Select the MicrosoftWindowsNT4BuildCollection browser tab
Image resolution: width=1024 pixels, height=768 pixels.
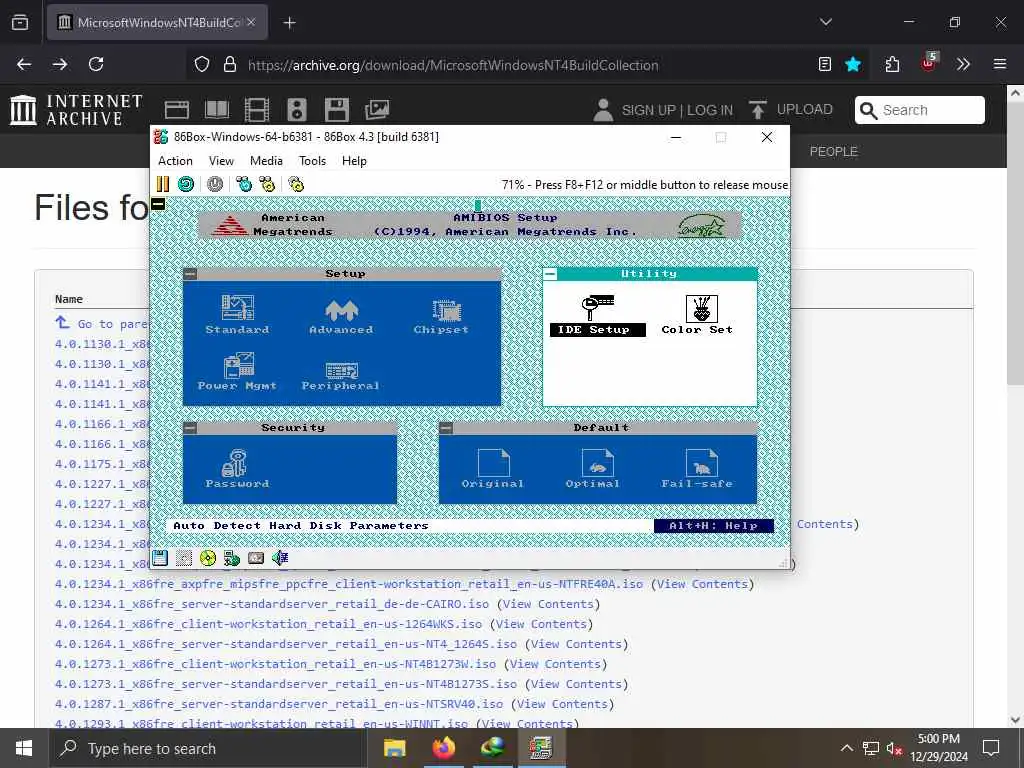tap(157, 23)
